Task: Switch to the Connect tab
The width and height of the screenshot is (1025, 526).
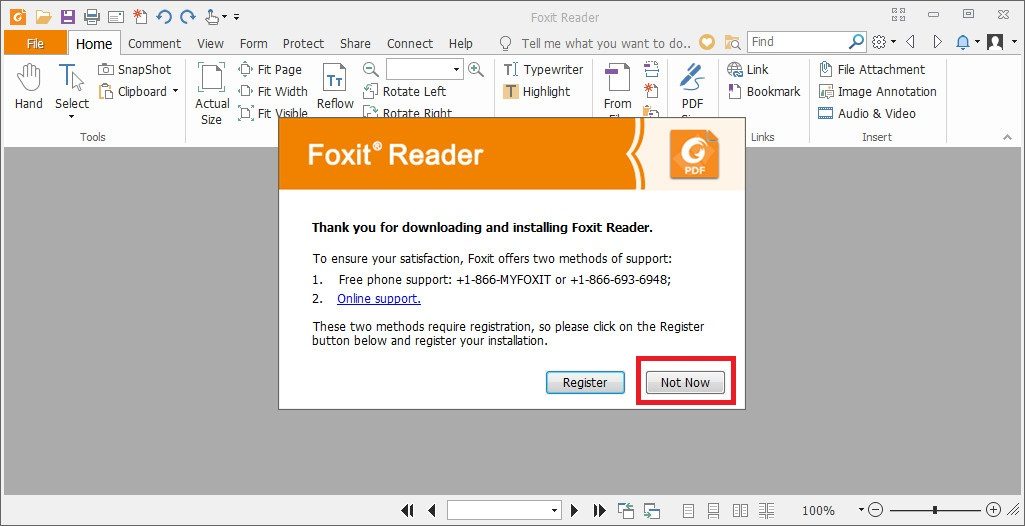Action: (410, 43)
